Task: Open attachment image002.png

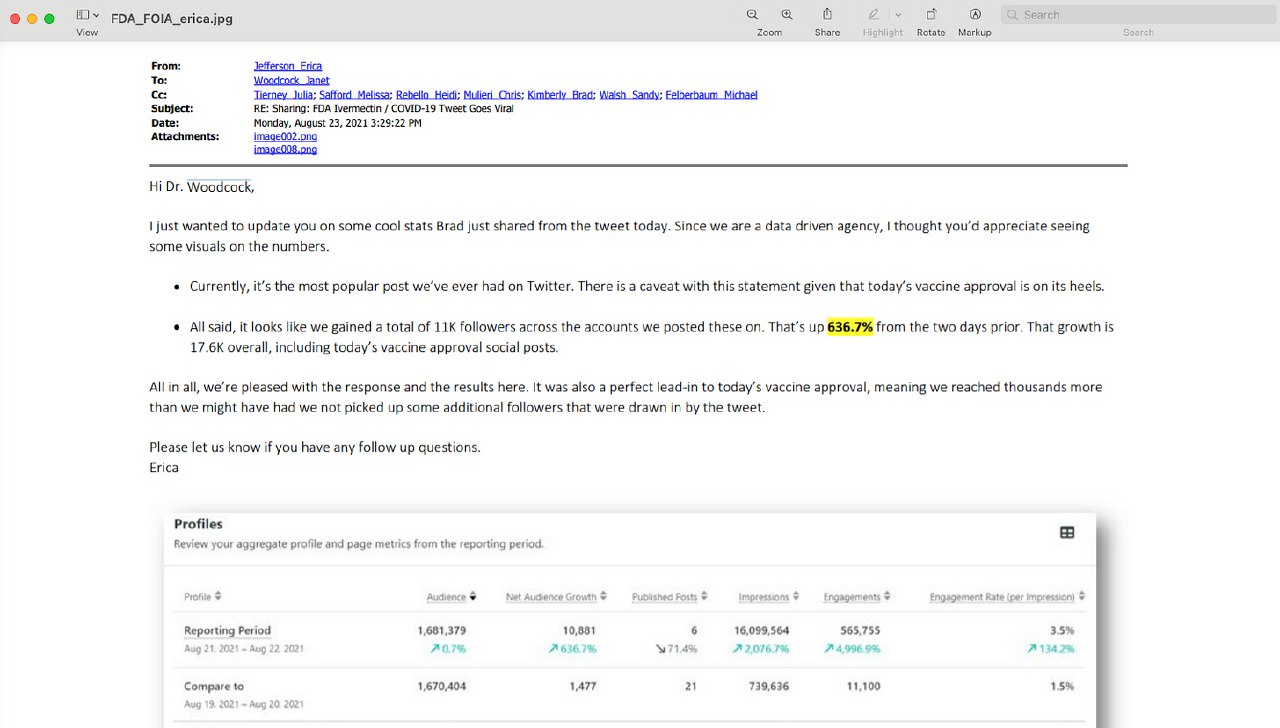Action: [285, 136]
